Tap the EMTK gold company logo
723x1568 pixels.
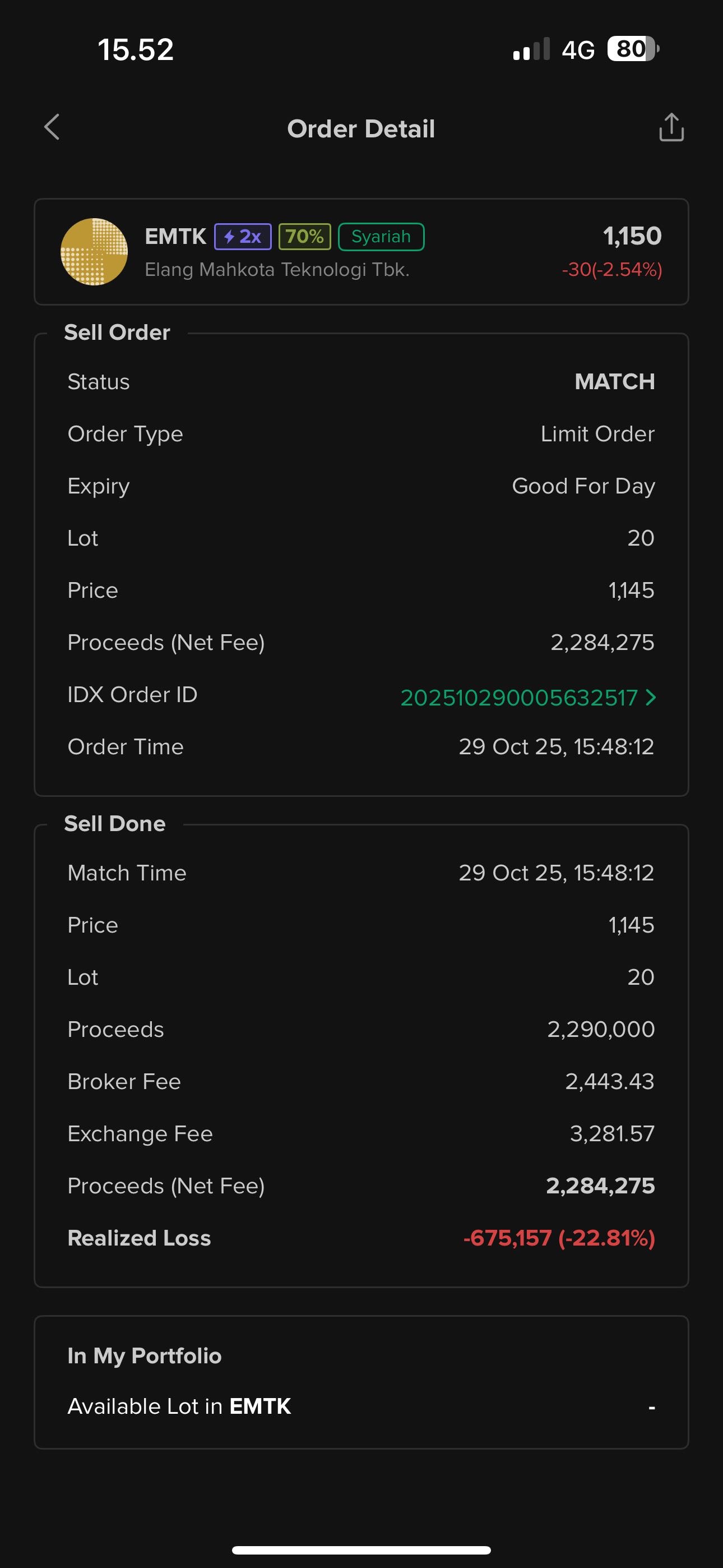pos(94,251)
